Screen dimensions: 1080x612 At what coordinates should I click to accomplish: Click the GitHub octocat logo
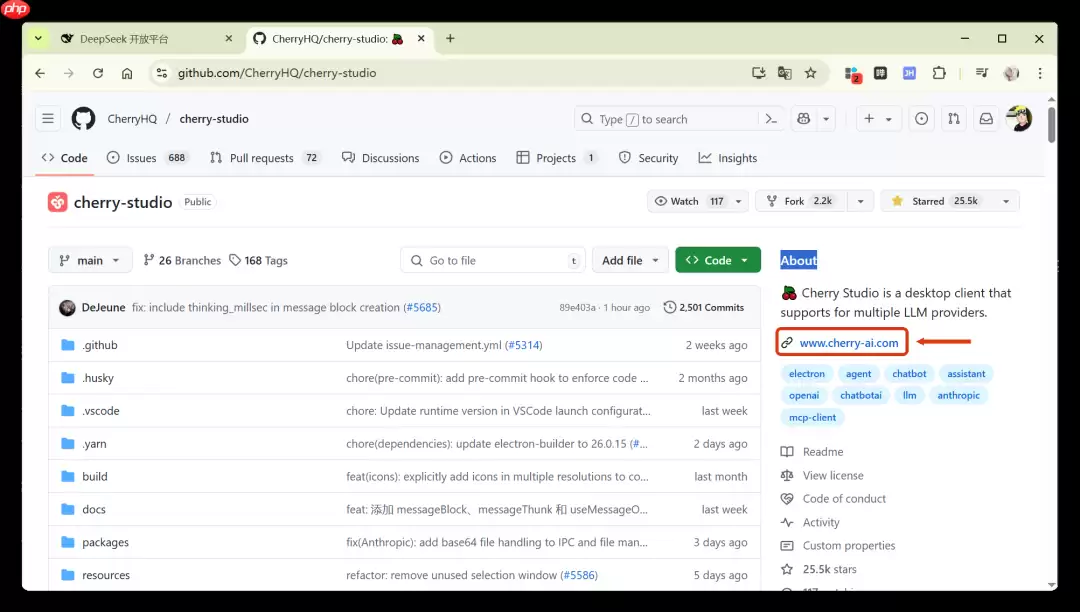click(83, 118)
